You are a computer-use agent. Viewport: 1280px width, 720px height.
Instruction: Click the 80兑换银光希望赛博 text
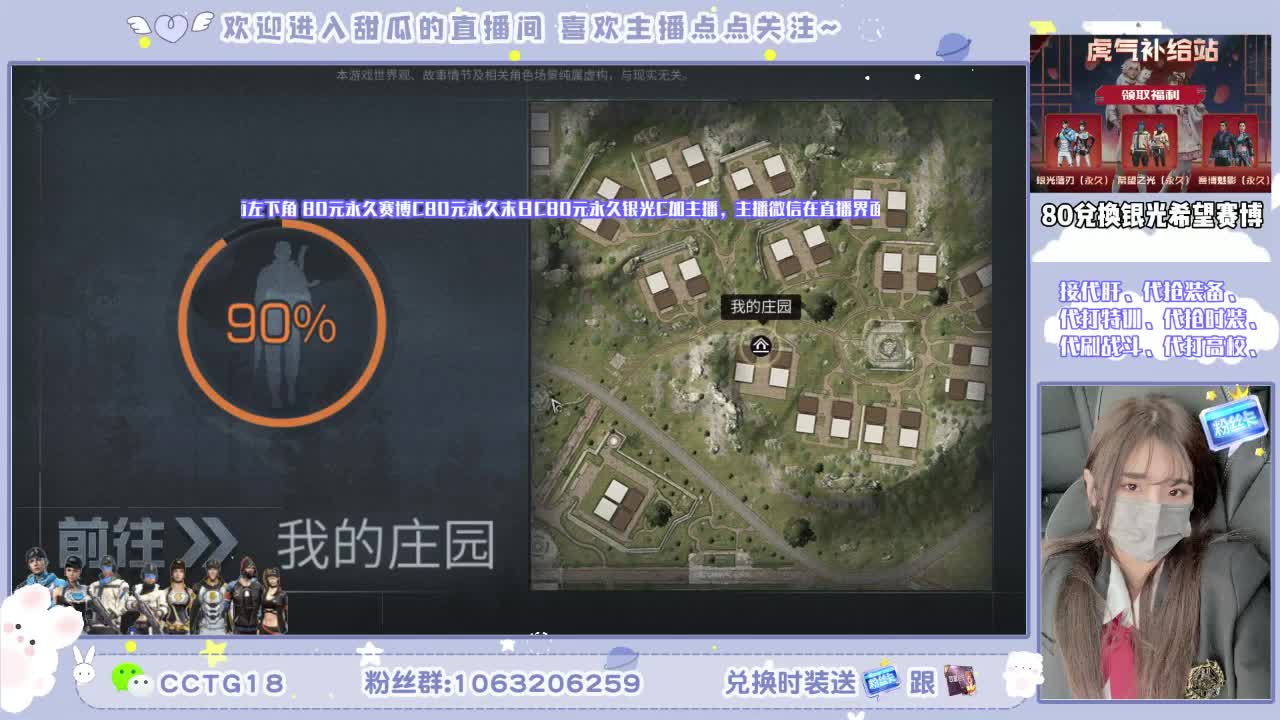pos(1152,215)
